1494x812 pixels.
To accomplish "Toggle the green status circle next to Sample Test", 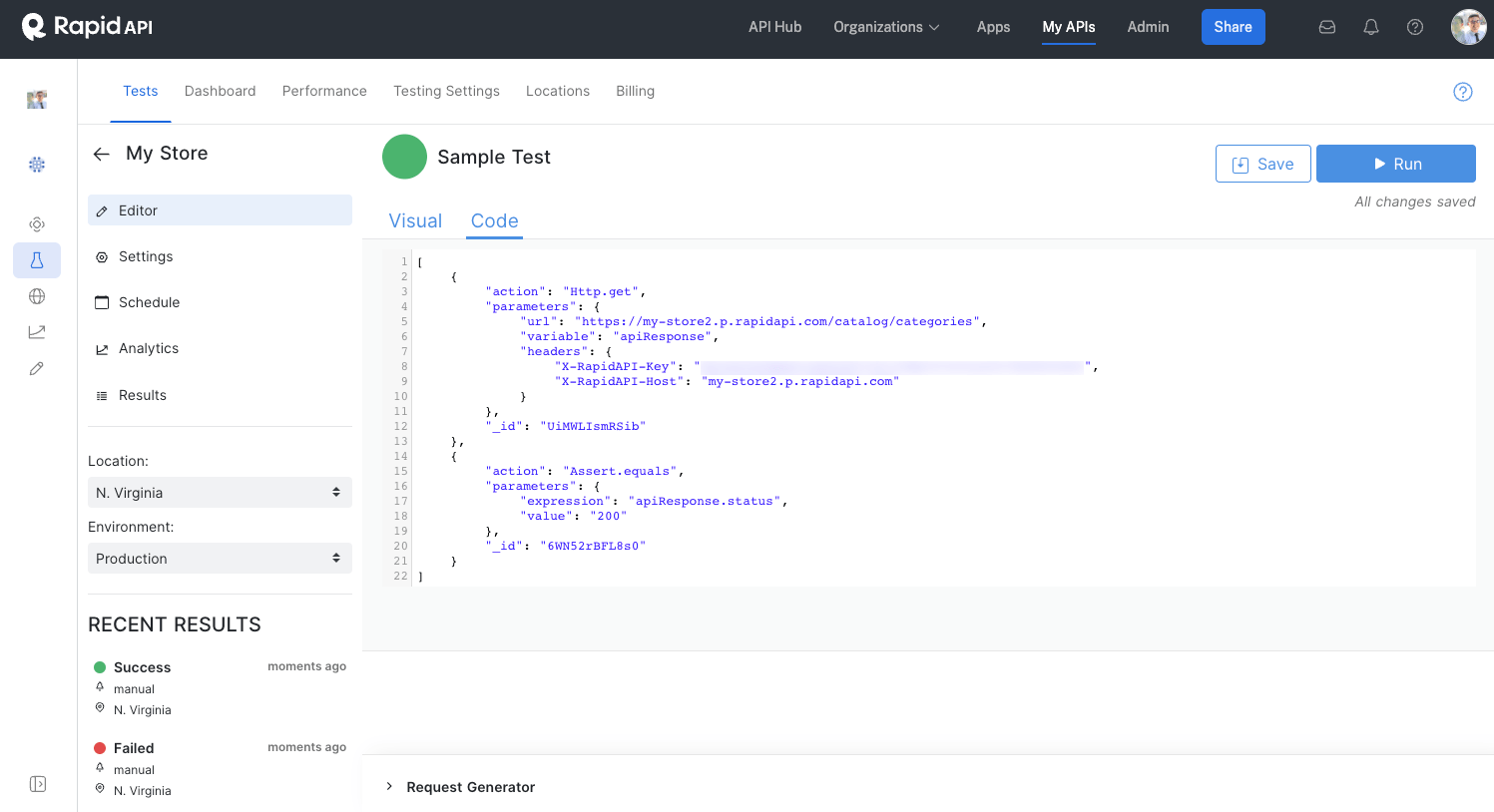I will 404,157.
